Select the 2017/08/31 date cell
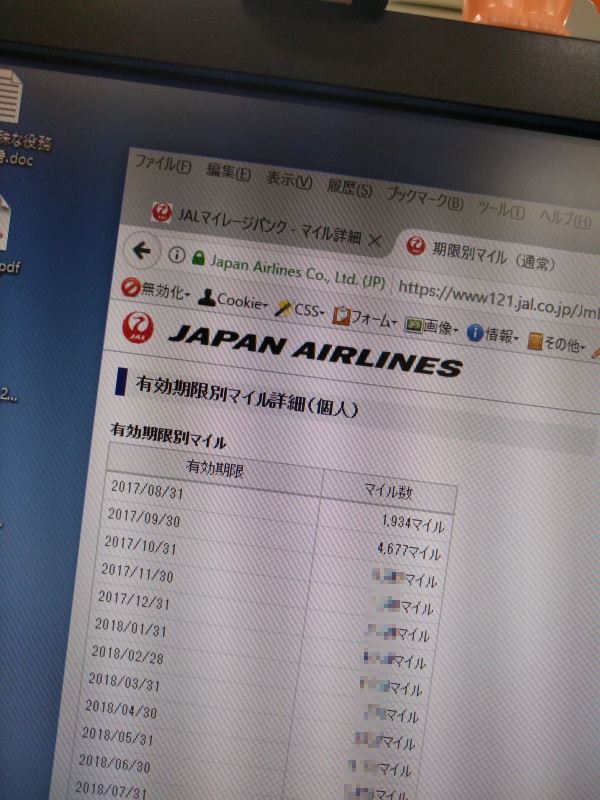The height and width of the screenshot is (800, 600). pyautogui.click(x=147, y=489)
